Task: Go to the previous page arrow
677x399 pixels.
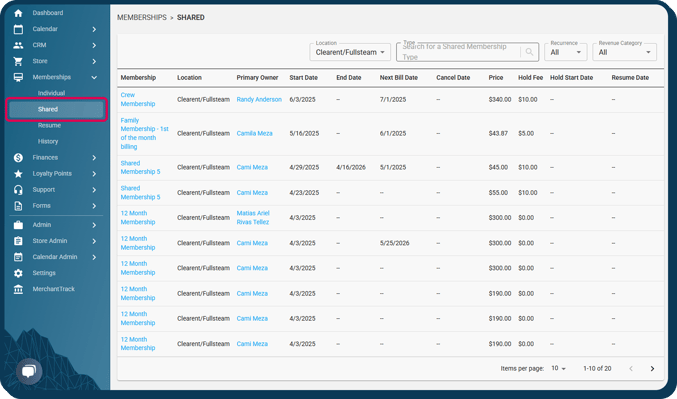Action: pos(631,368)
